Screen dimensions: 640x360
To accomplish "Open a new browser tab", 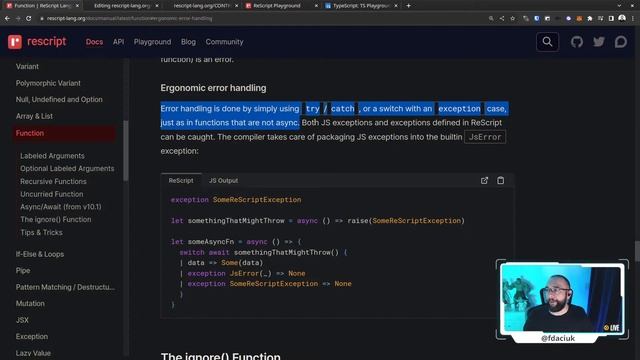I will (408, 6).
